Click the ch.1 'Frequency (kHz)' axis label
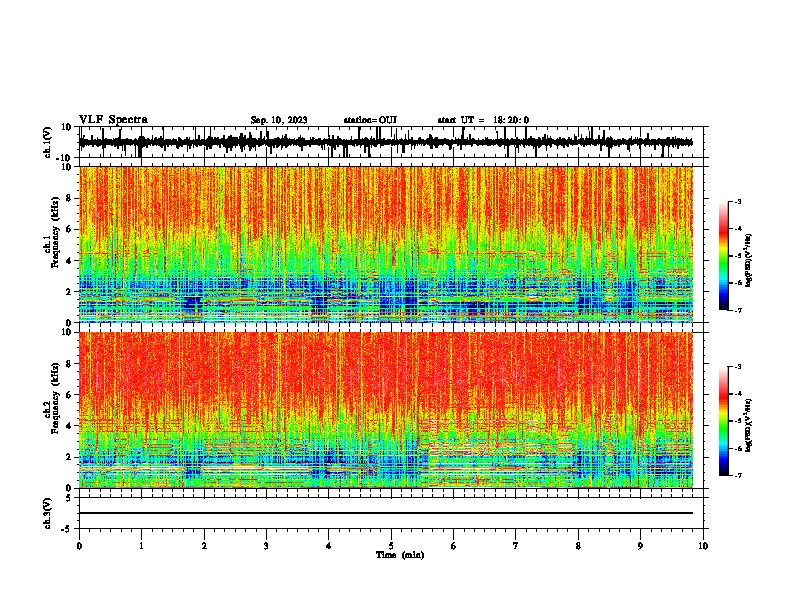Screen dimensions: 792x612 pyautogui.click(x=54, y=232)
